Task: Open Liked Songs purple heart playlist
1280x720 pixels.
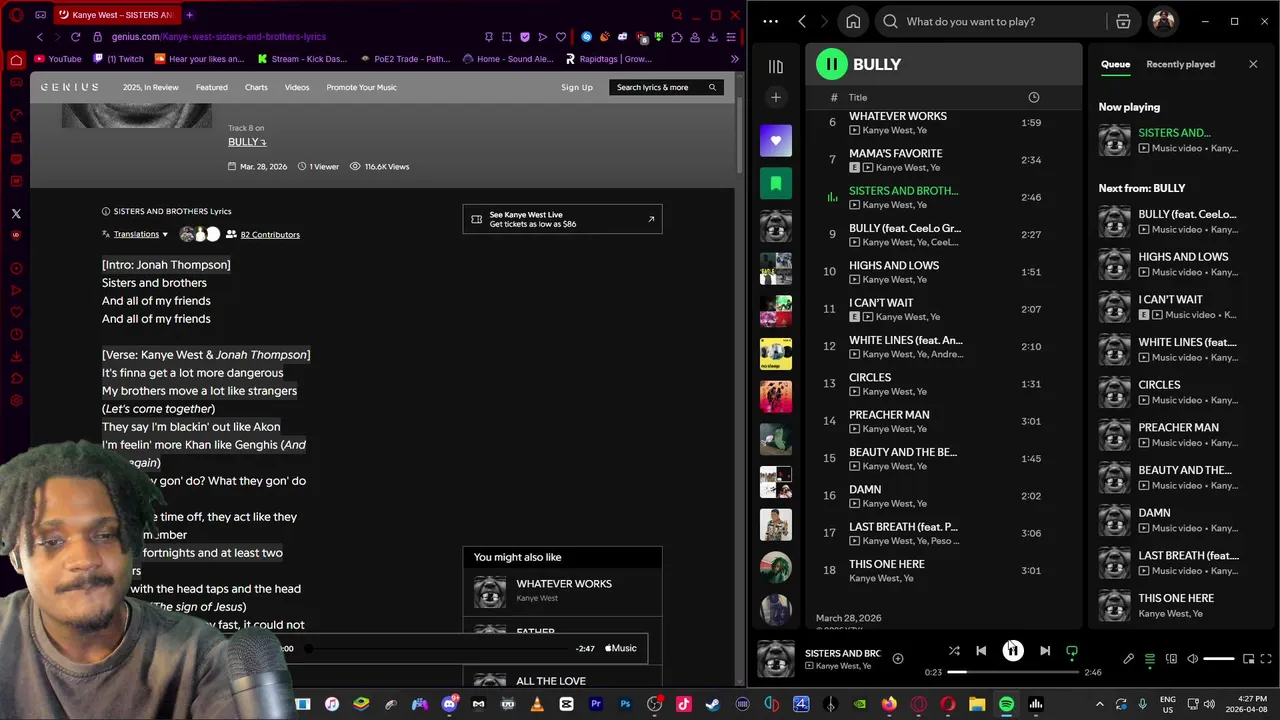Action: [775, 141]
